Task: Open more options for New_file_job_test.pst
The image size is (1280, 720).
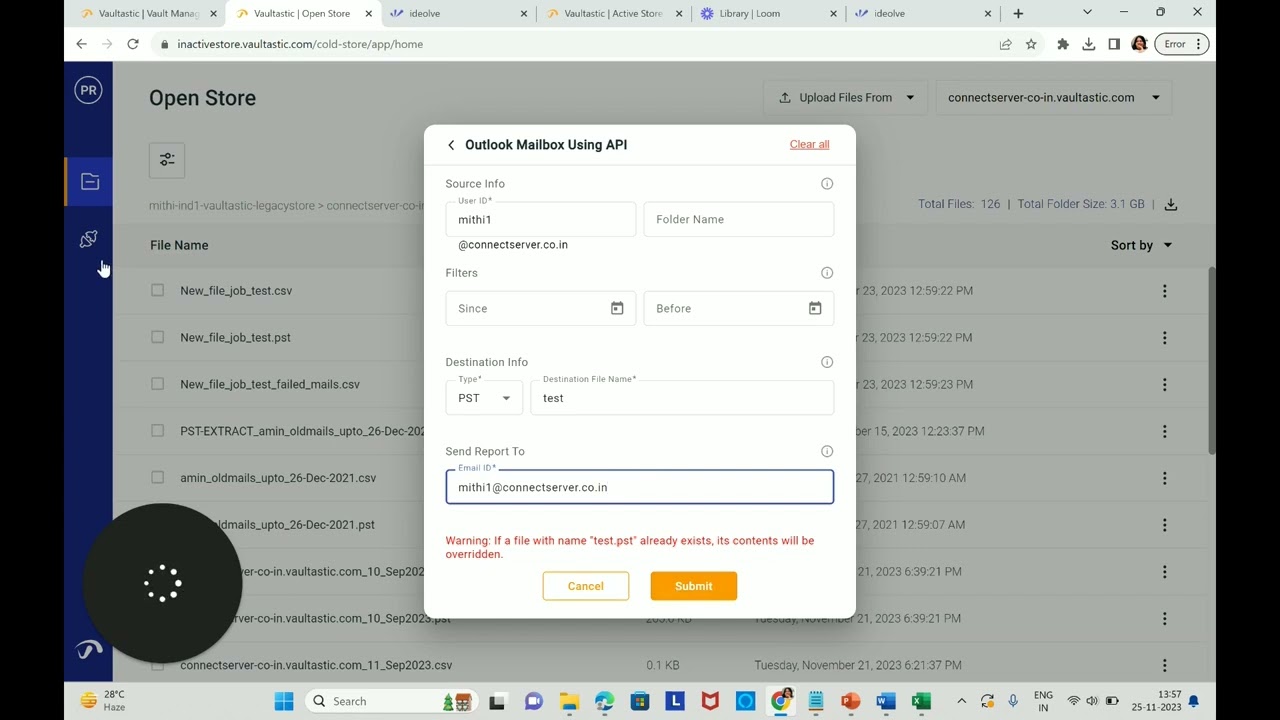Action: pos(1164,338)
